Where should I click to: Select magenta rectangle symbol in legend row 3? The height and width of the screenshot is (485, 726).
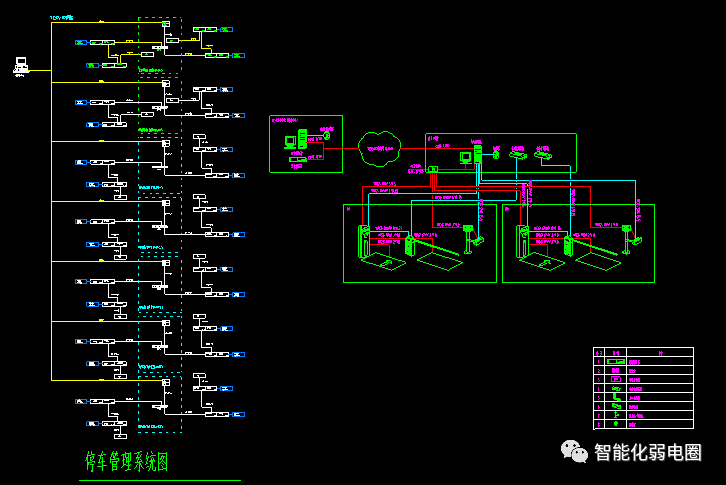pyautogui.click(x=615, y=379)
